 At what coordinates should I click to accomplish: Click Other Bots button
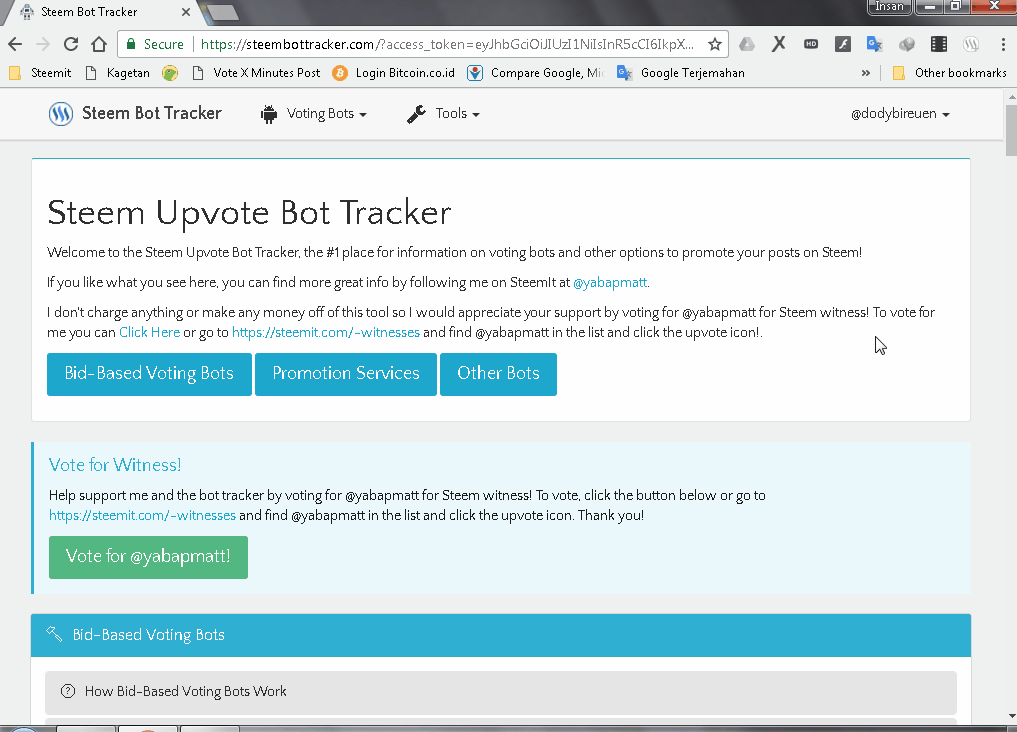point(498,374)
